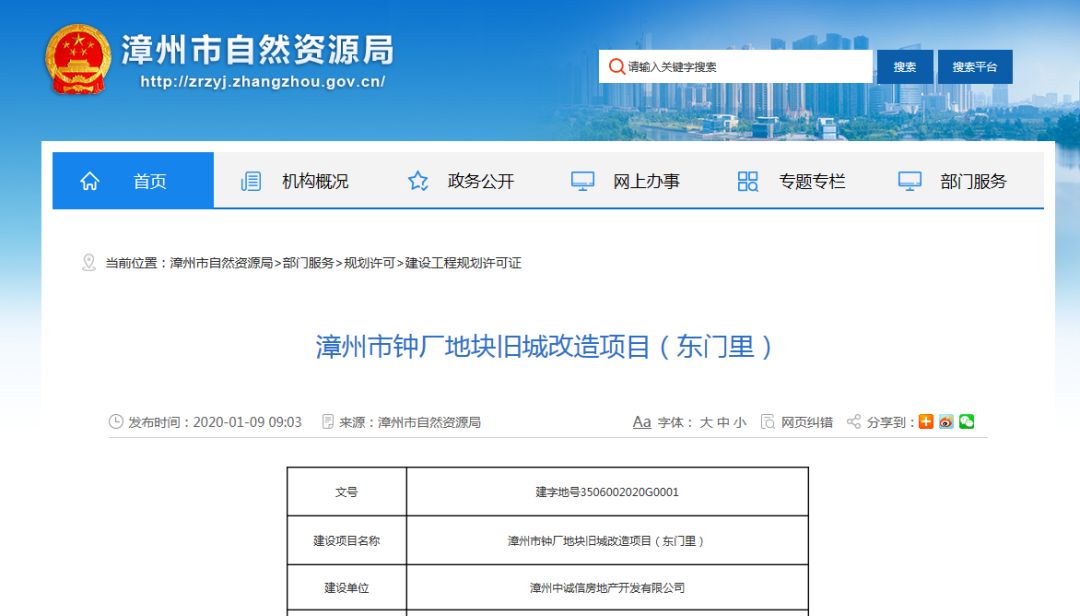
Task: Click the Aa font size icon
Action: (x=641, y=422)
